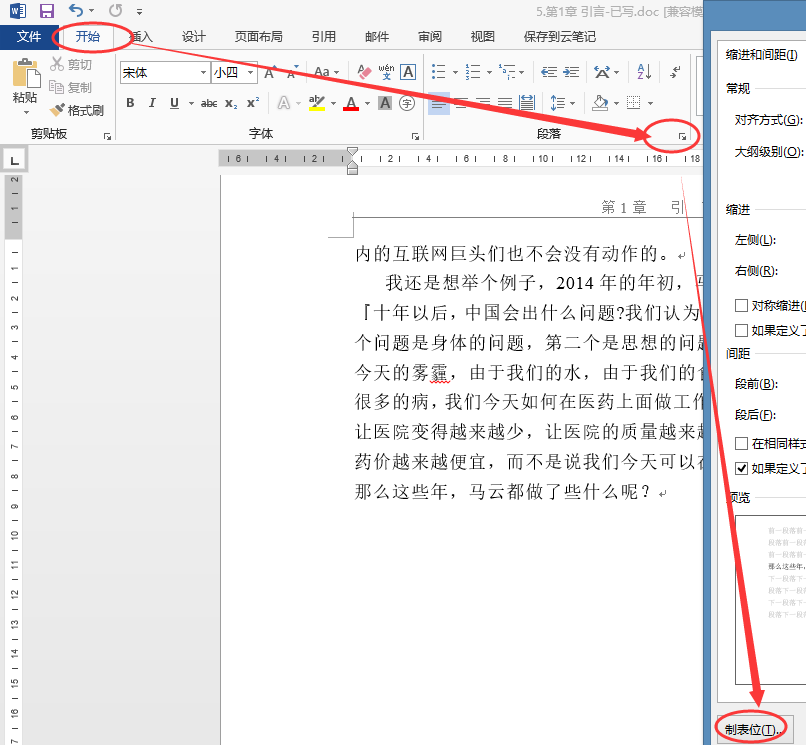Open the 页面布局 ribbon tab
The width and height of the screenshot is (806, 745).
coord(259,37)
